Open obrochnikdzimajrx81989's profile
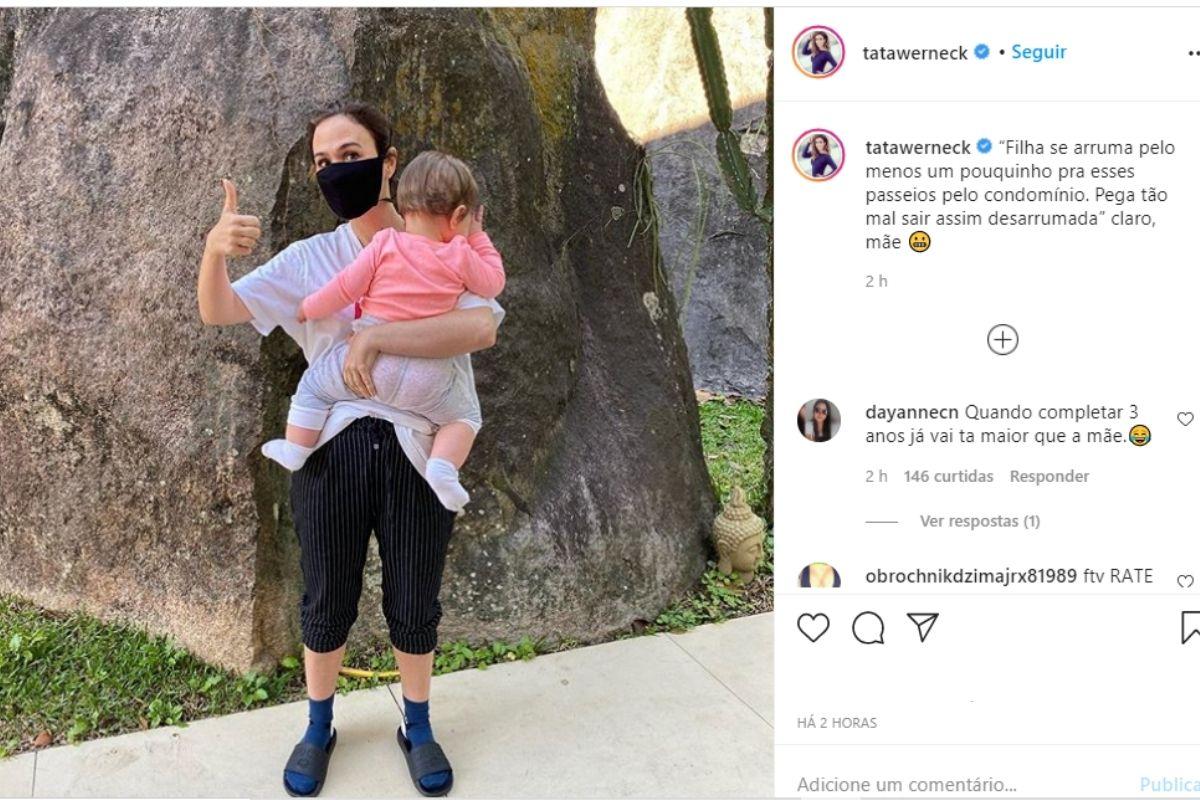The width and height of the screenshot is (1200, 800). coord(970,576)
